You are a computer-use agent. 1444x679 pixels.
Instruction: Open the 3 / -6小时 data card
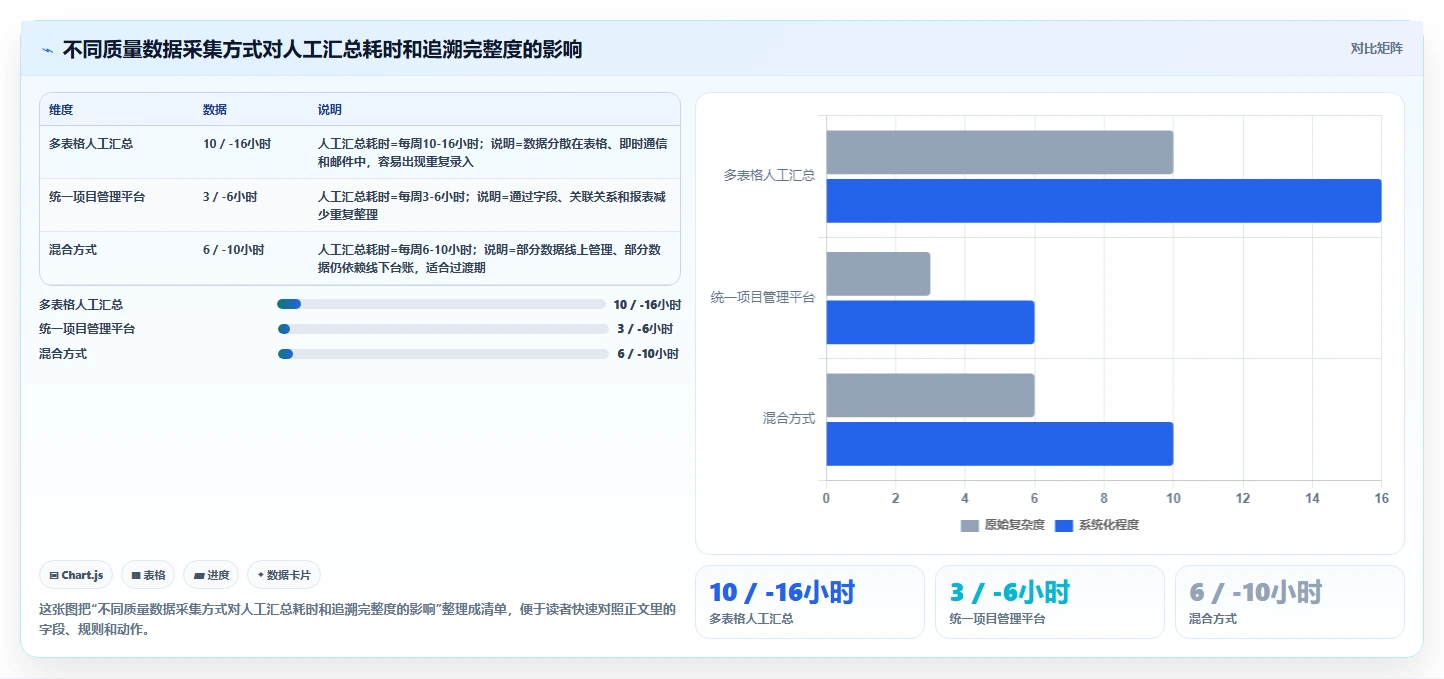pos(1050,602)
